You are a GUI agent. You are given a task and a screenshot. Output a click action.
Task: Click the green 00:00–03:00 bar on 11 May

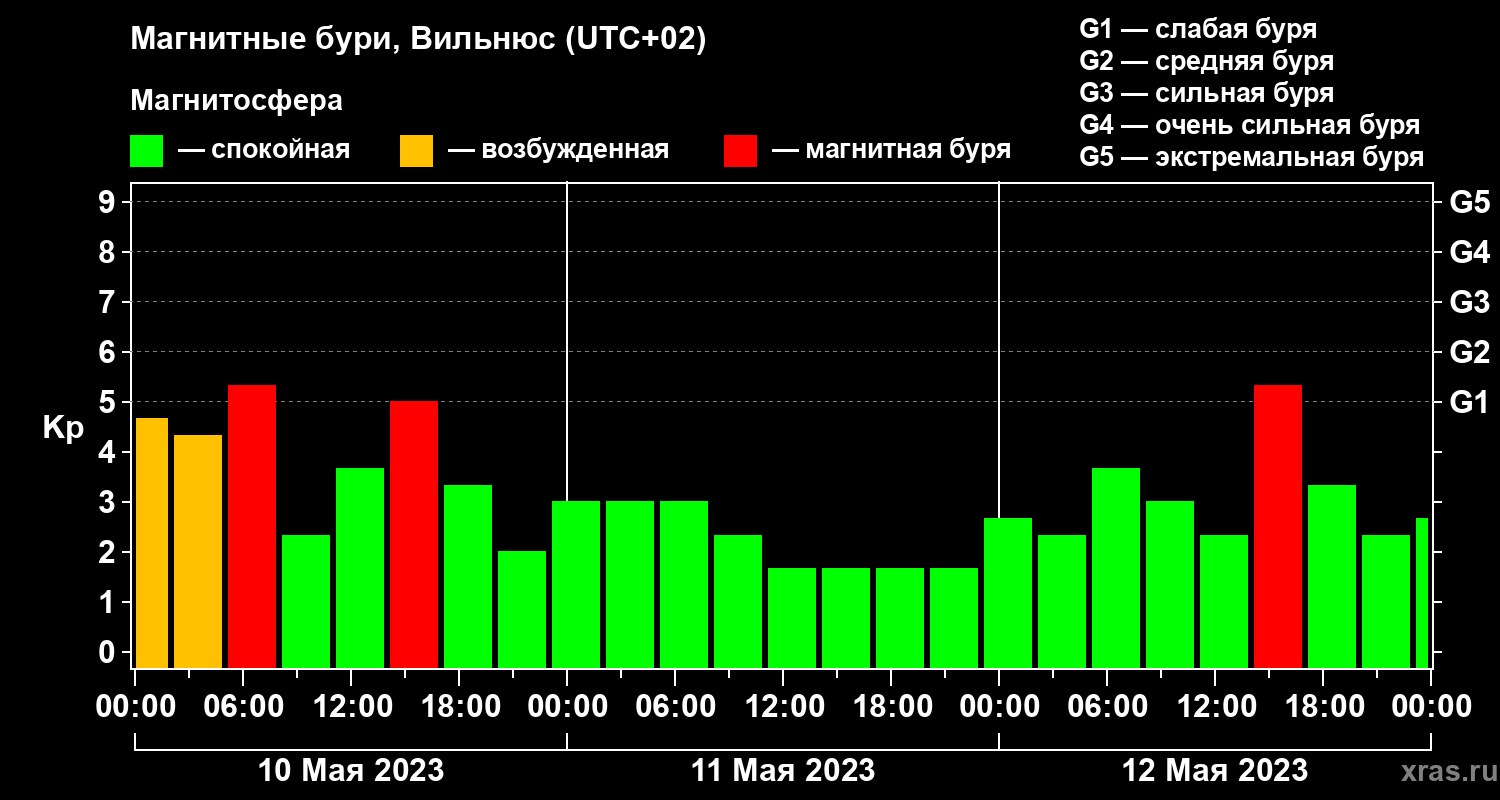(576, 584)
